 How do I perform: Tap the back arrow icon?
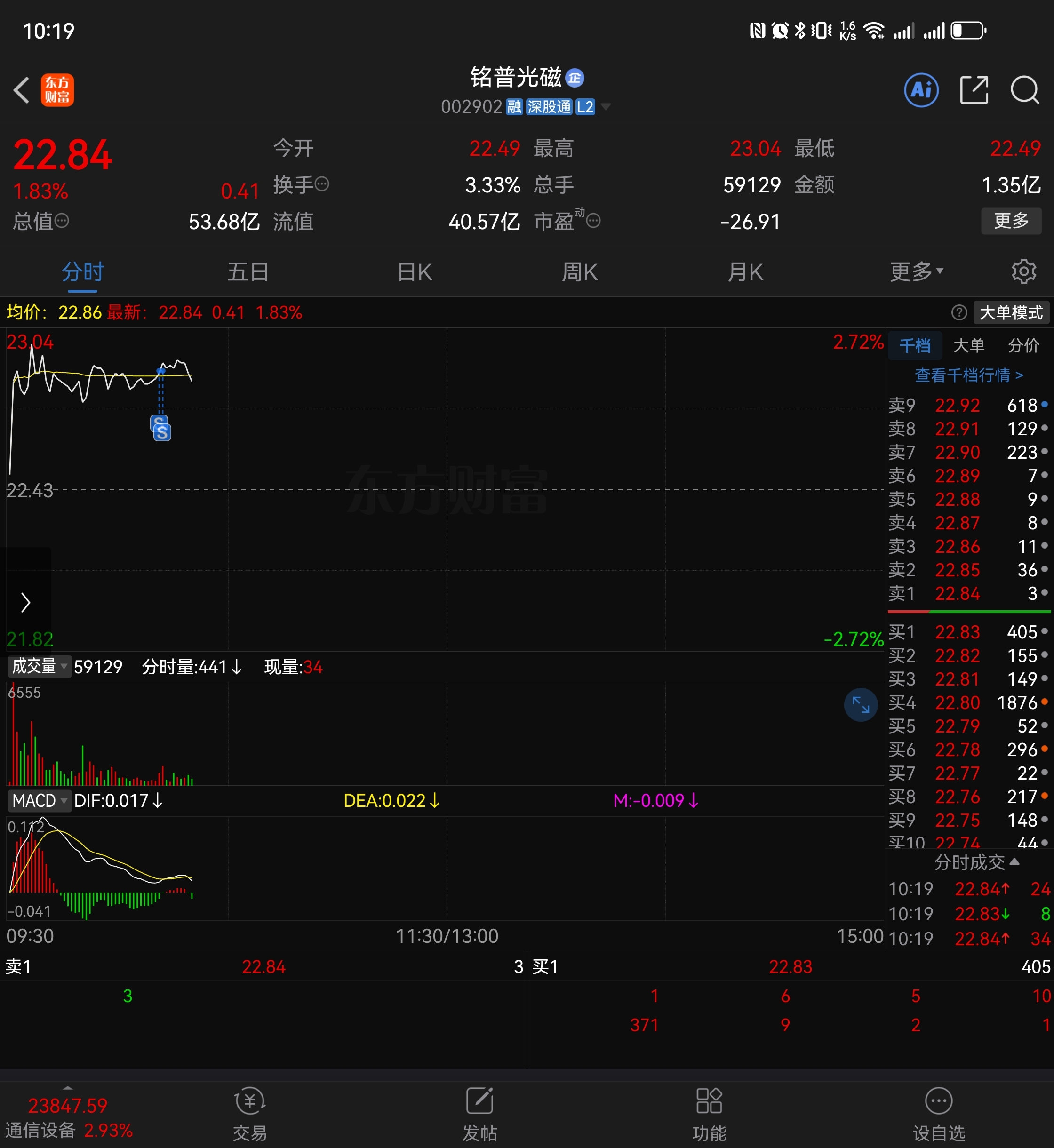[22, 90]
